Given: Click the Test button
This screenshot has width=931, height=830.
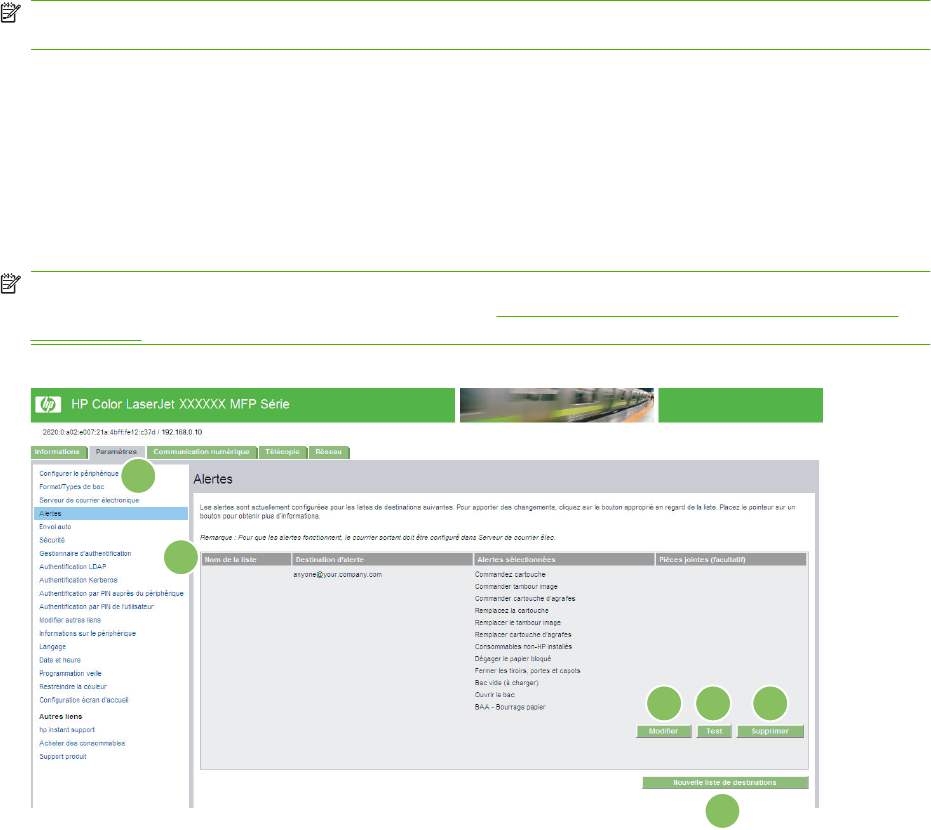Looking at the screenshot, I should pyautogui.click(x=714, y=732).
